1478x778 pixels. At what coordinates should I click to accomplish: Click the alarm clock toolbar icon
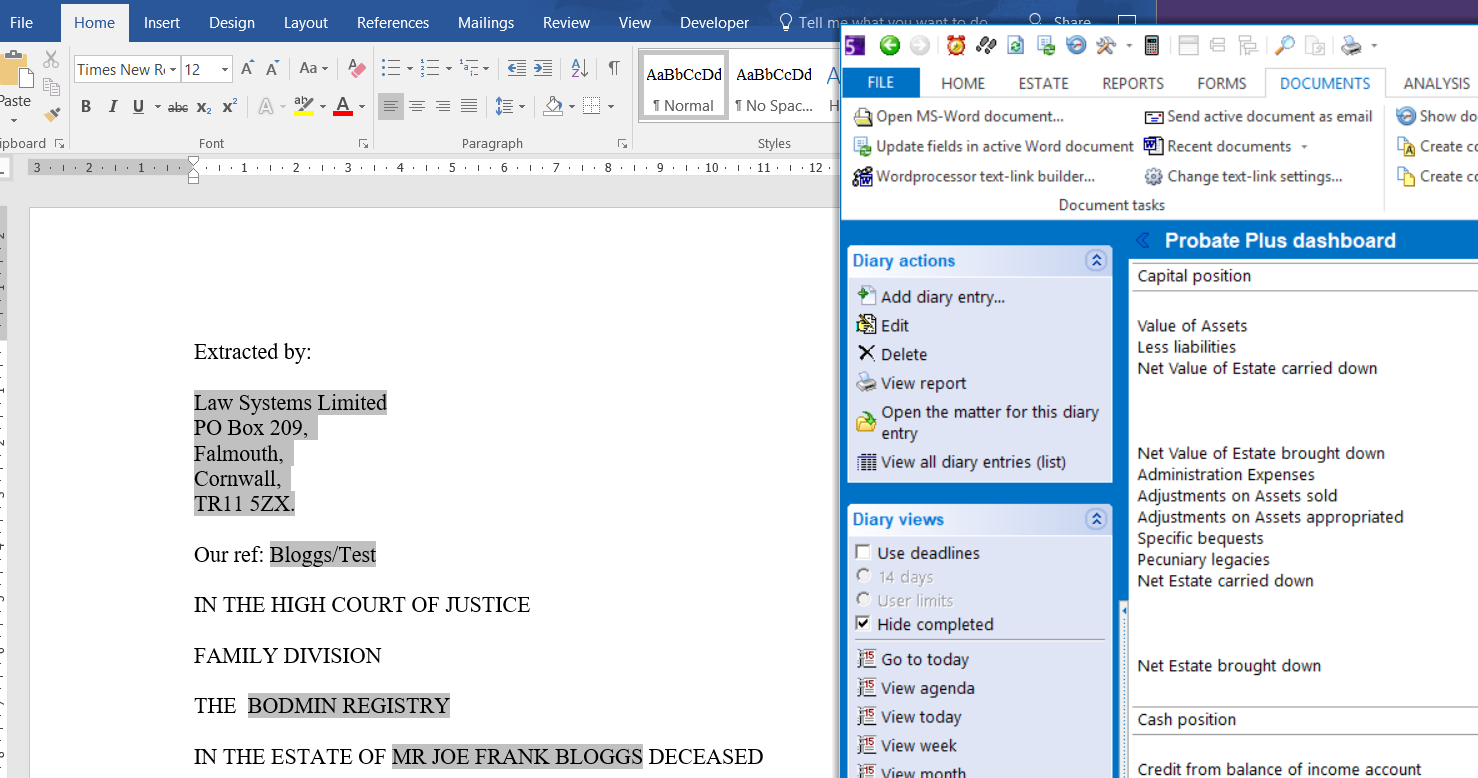[956, 45]
